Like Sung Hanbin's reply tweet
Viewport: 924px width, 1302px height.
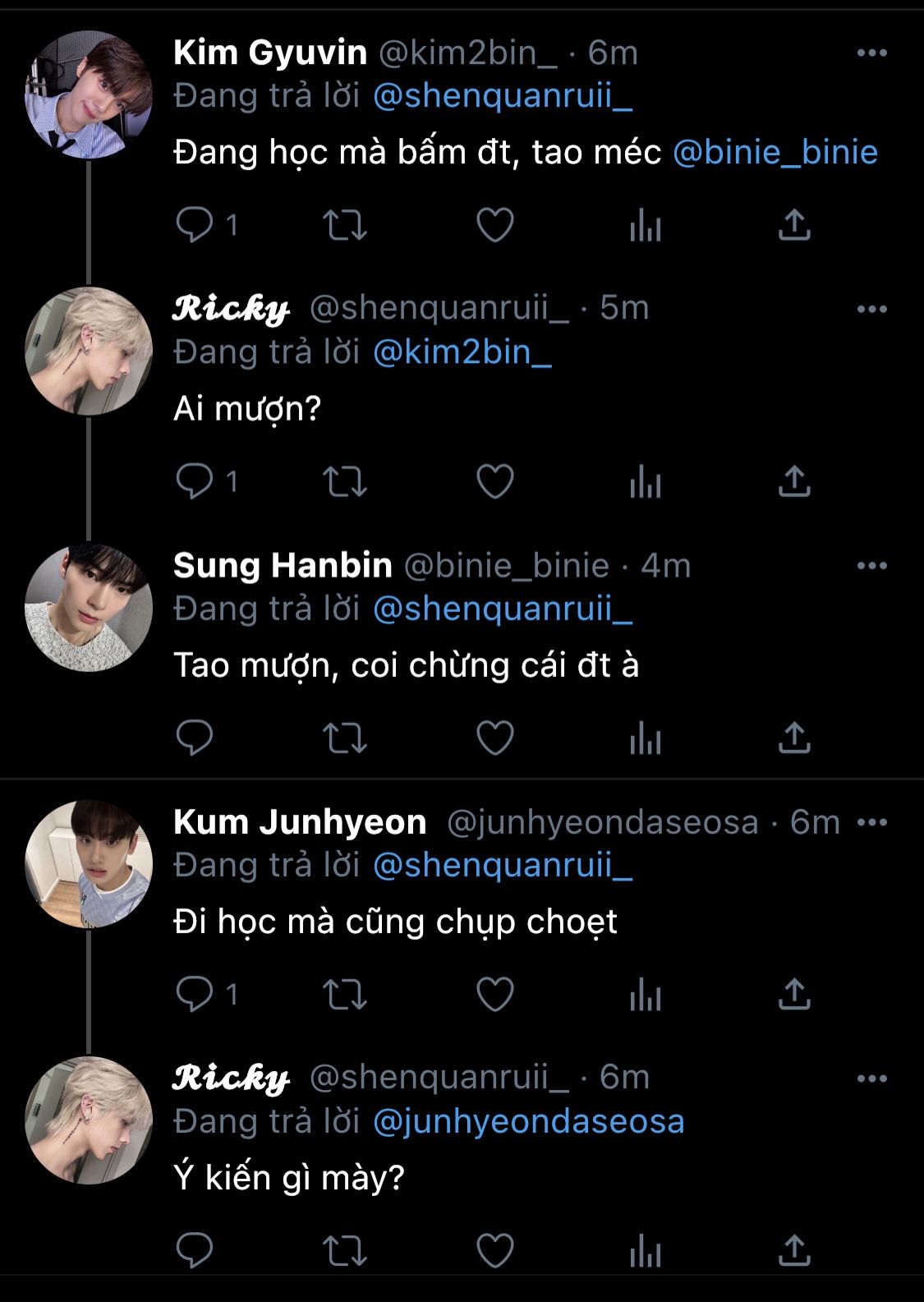tap(495, 737)
